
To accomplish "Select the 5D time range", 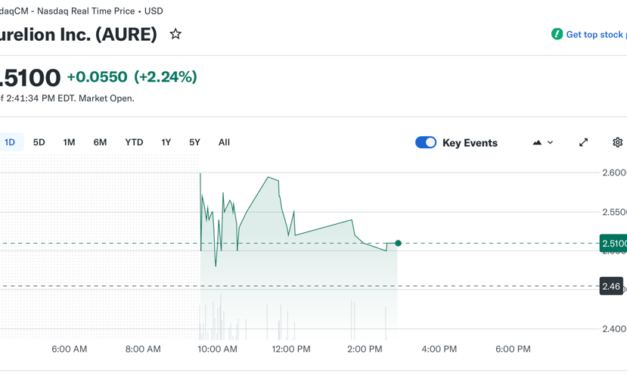I will pyautogui.click(x=39, y=142).
